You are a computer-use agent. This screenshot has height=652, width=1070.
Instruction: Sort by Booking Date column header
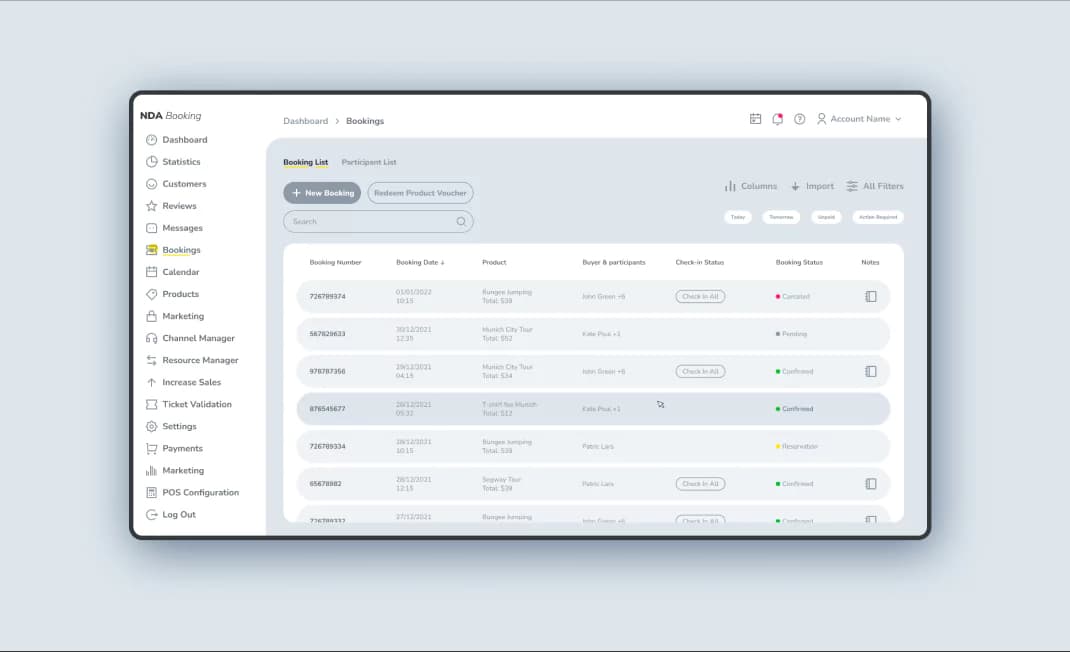click(x=420, y=262)
